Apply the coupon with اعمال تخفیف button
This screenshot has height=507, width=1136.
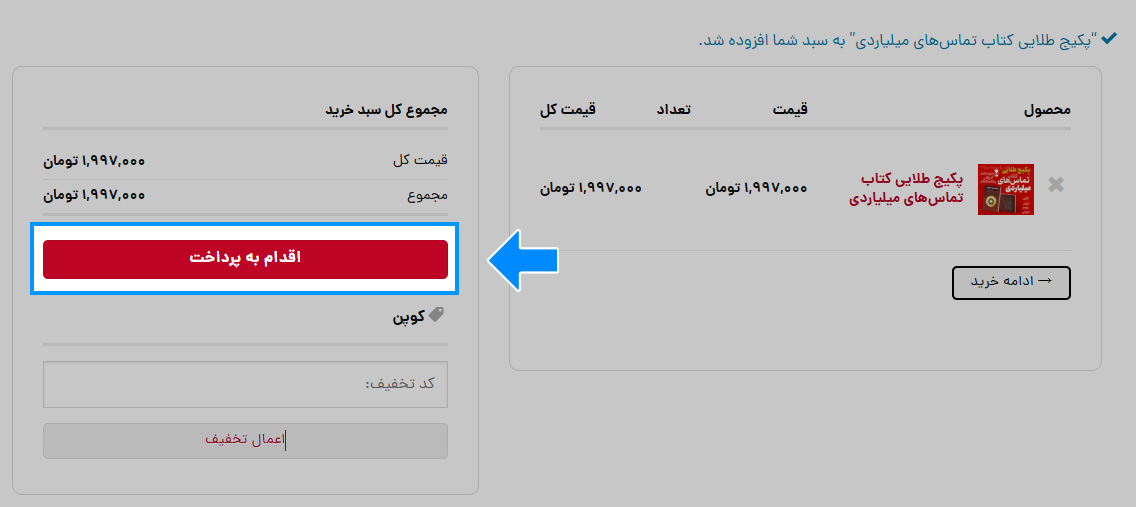pos(245,440)
